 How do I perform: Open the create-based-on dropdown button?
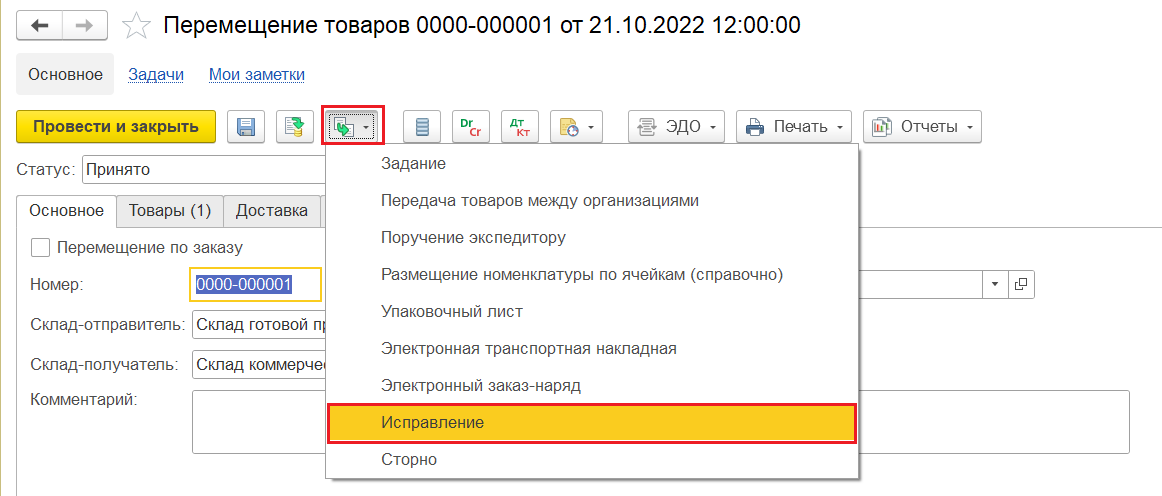[x=352, y=127]
